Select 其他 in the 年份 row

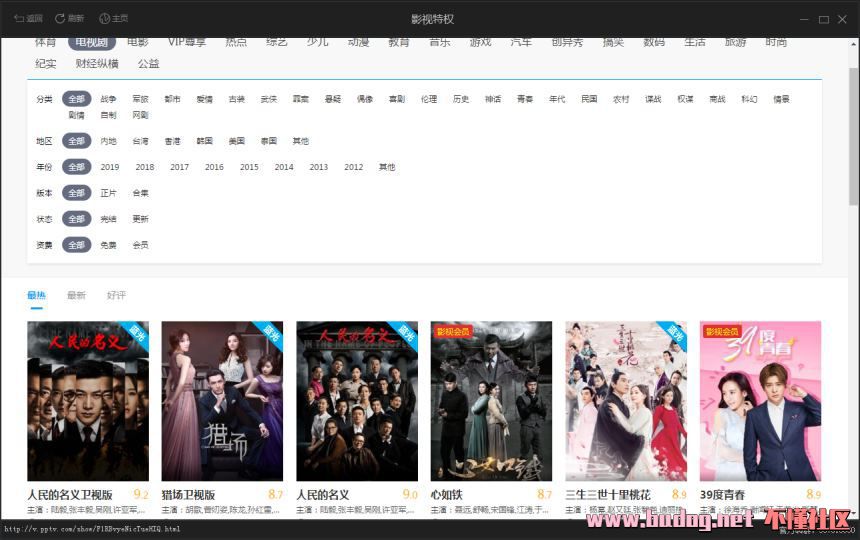click(x=387, y=167)
